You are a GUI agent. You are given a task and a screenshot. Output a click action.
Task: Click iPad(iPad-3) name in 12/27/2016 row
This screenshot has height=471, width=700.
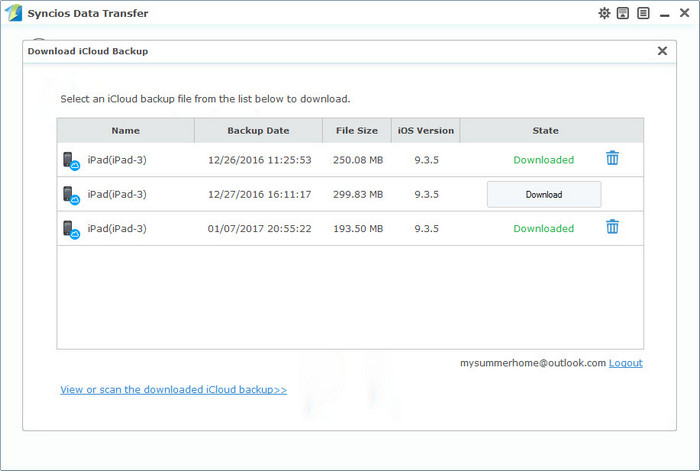(x=117, y=194)
